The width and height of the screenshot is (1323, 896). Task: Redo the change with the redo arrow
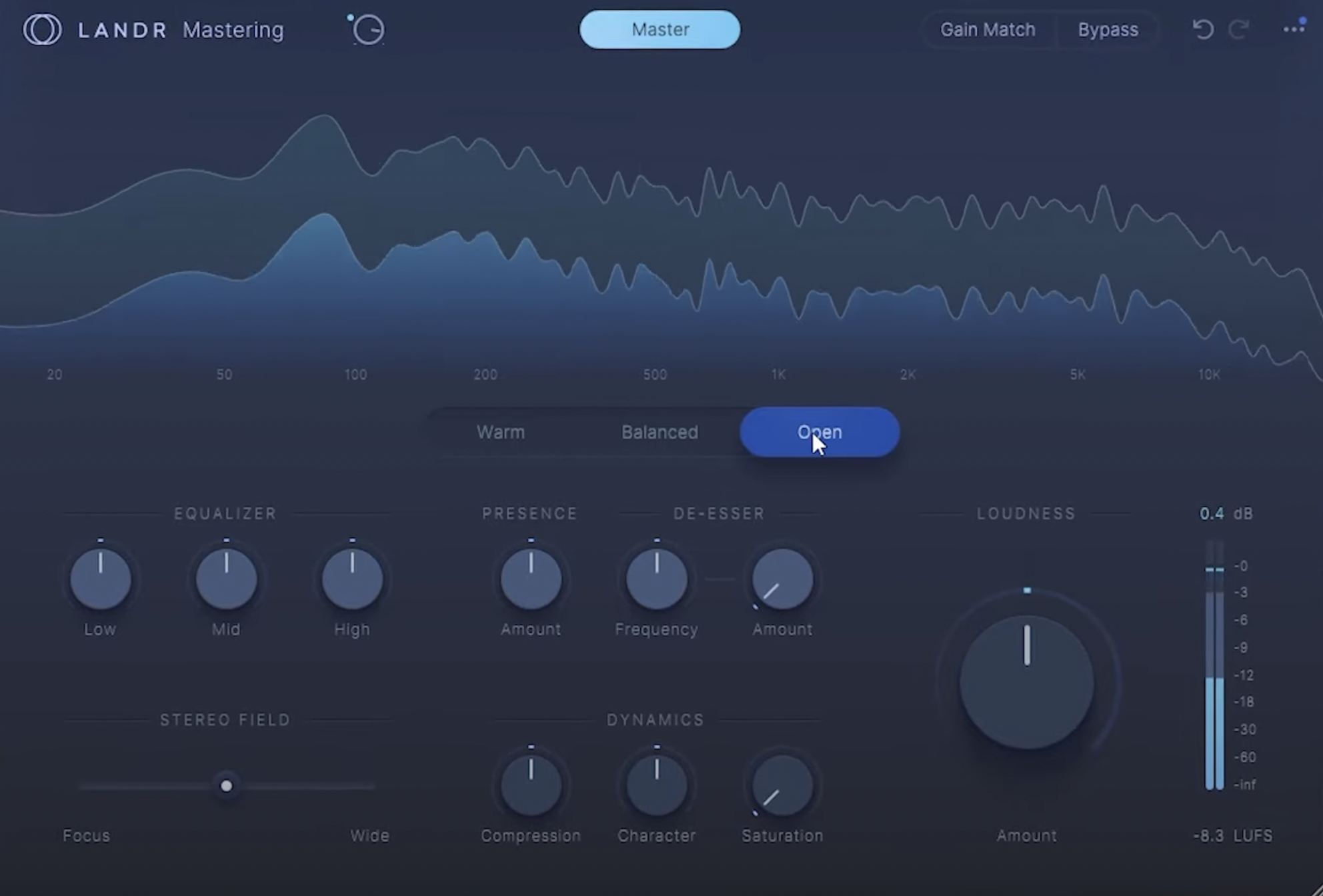coord(1239,29)
